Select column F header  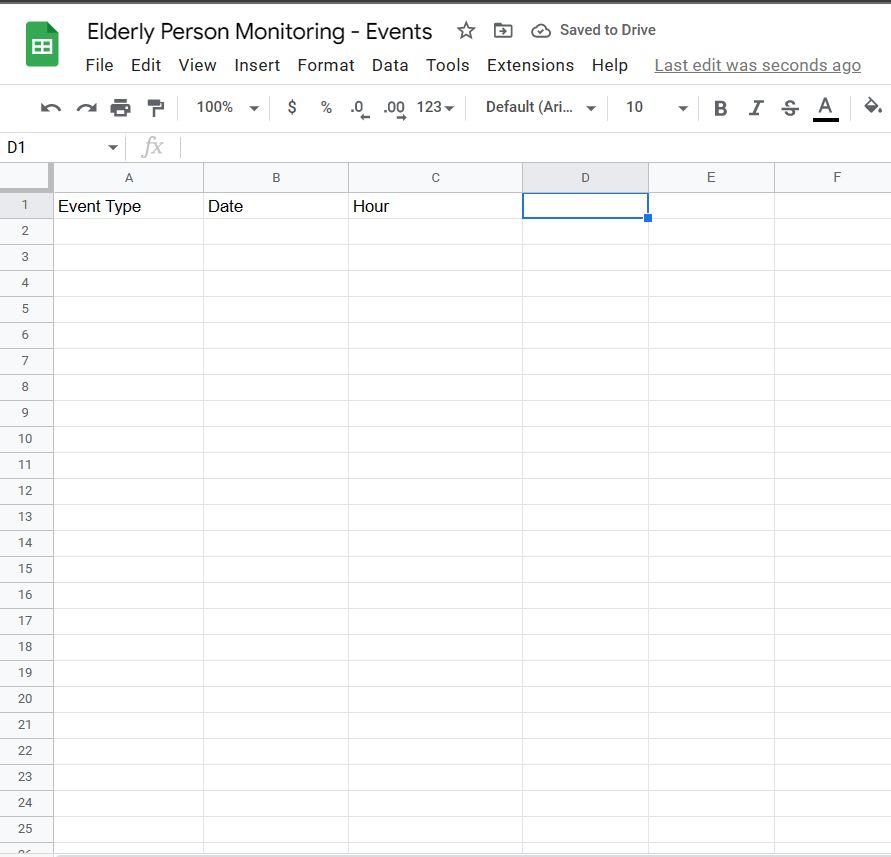coord(833,178)
